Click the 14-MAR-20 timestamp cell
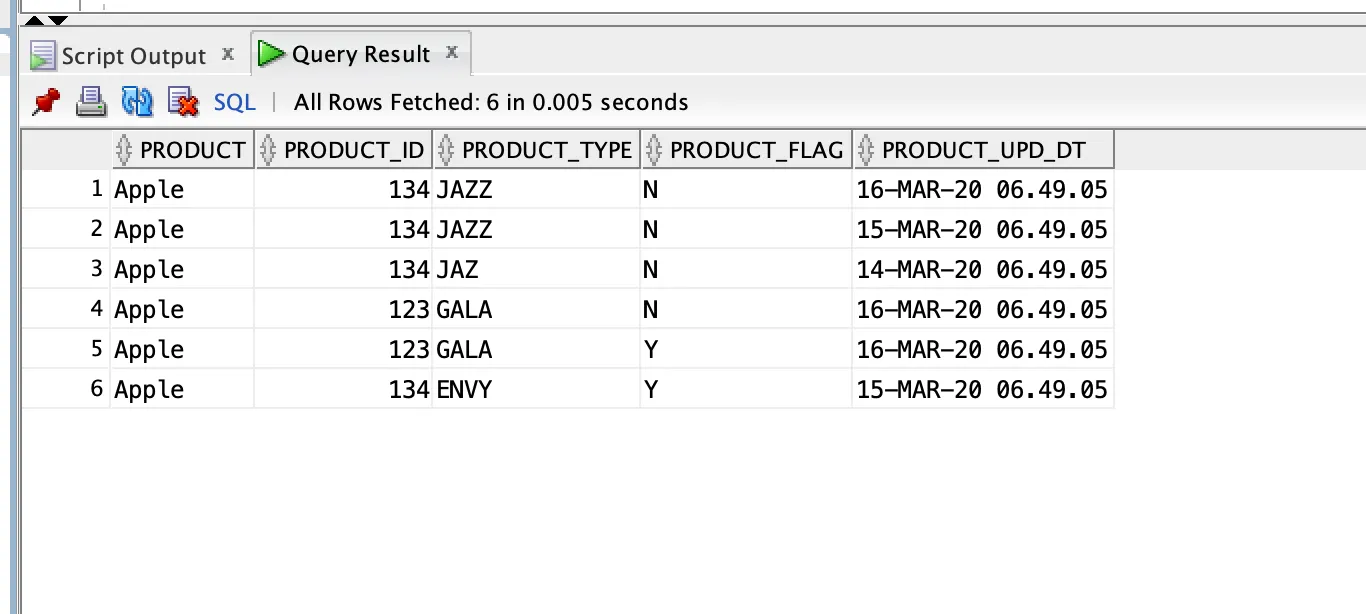Screen dimensions: 1366x614 coord(981,269)
